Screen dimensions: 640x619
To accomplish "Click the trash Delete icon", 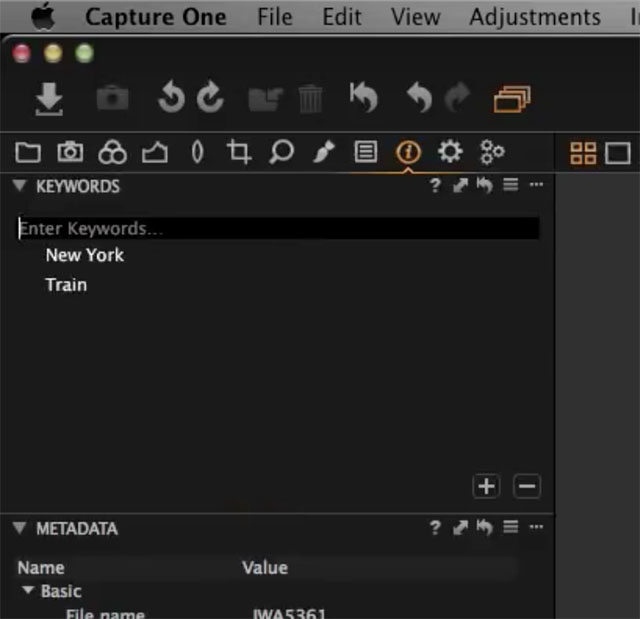I will coord(310,99).
